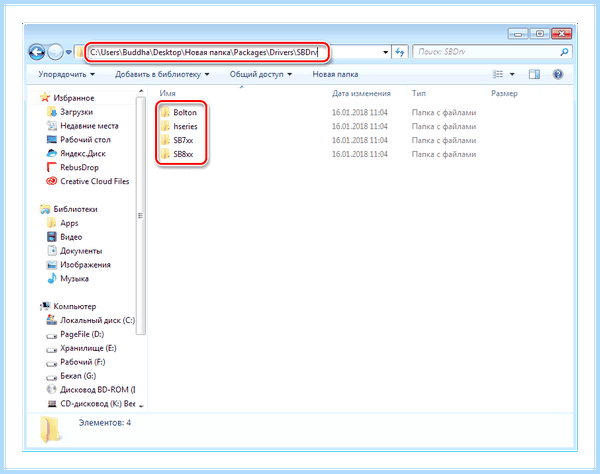Open the Общий доступ menu
This screenshot has width=600, height=474.
coord(261,74)
